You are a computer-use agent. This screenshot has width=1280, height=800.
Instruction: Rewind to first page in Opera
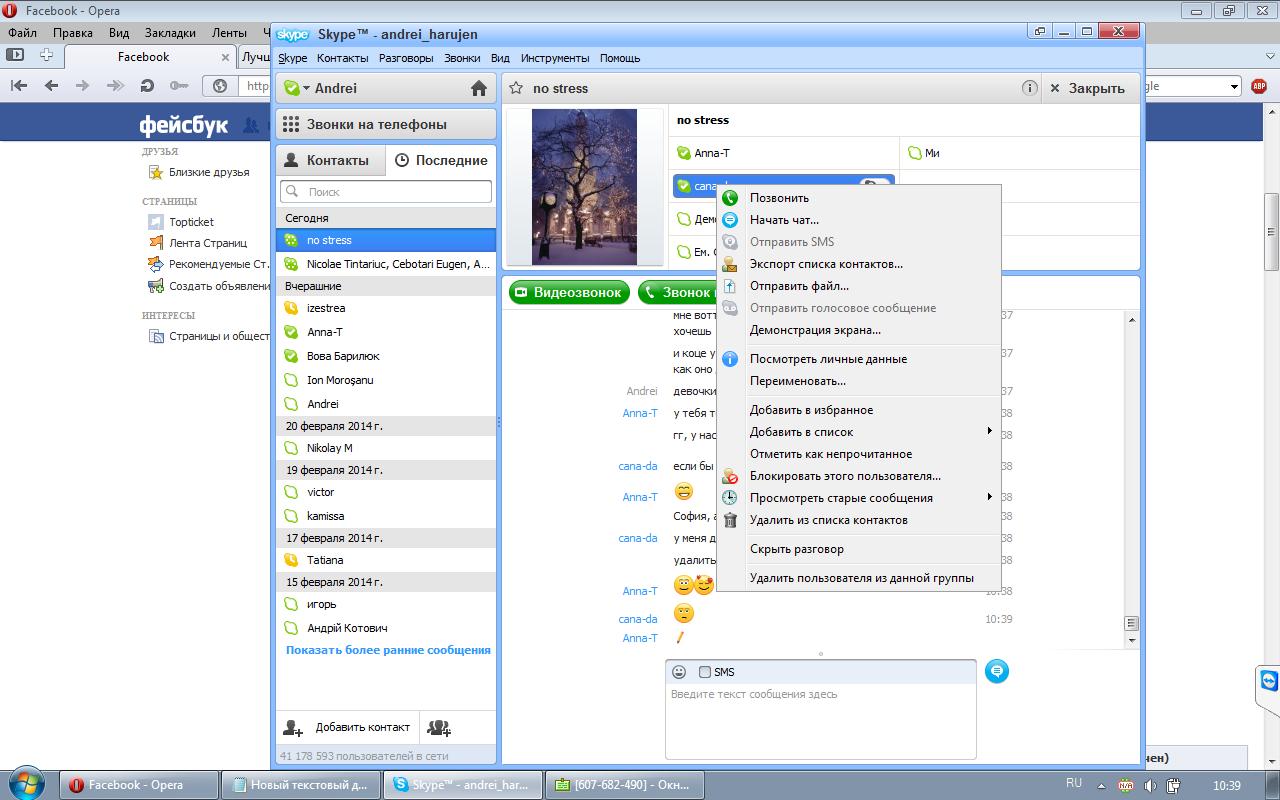[x=19, y=86]
